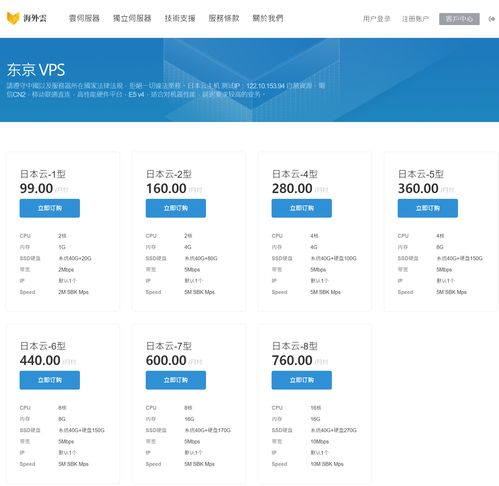
Task: Order the 日本云-8型 plan at 760.00
Action: click(302, 380)
